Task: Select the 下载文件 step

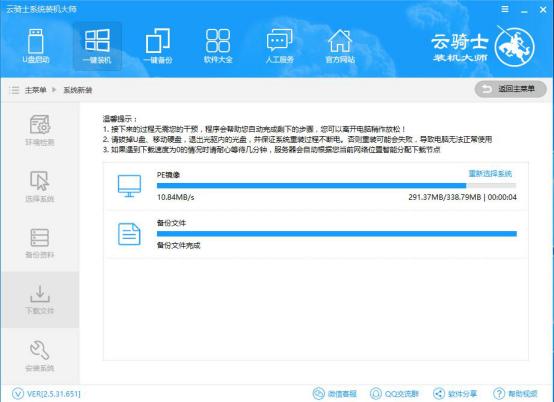Action: (40, 300)
